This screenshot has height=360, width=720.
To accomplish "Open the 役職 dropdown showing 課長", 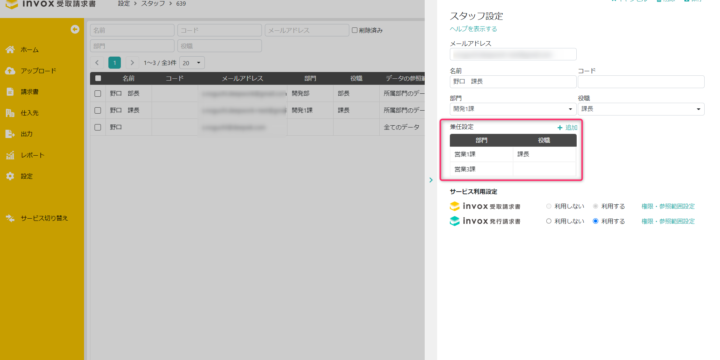I will click(641, 109).
